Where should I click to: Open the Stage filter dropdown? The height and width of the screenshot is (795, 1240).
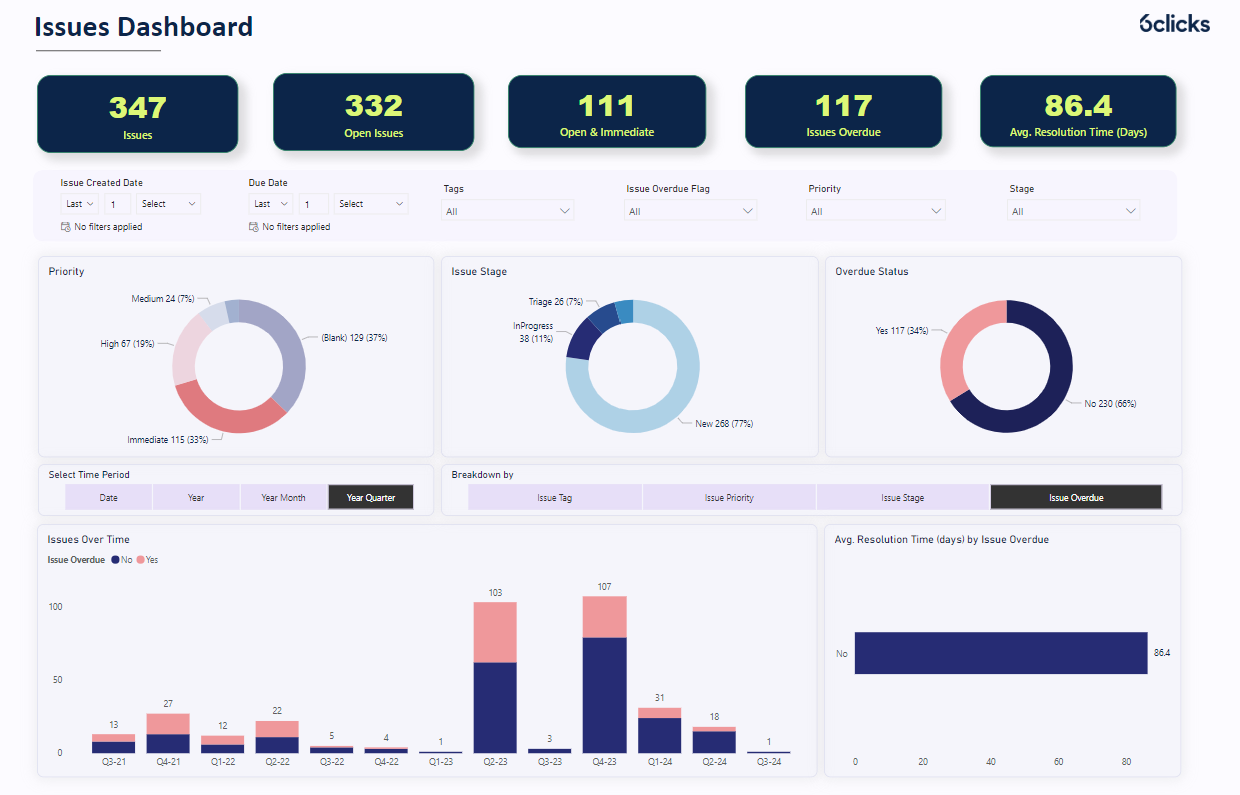pos(1073,210)
